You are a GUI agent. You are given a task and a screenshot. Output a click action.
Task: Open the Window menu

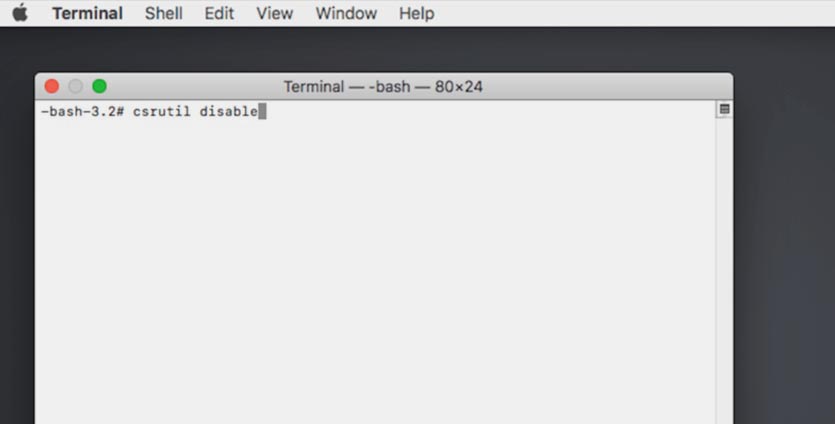(x=346, y=14)
